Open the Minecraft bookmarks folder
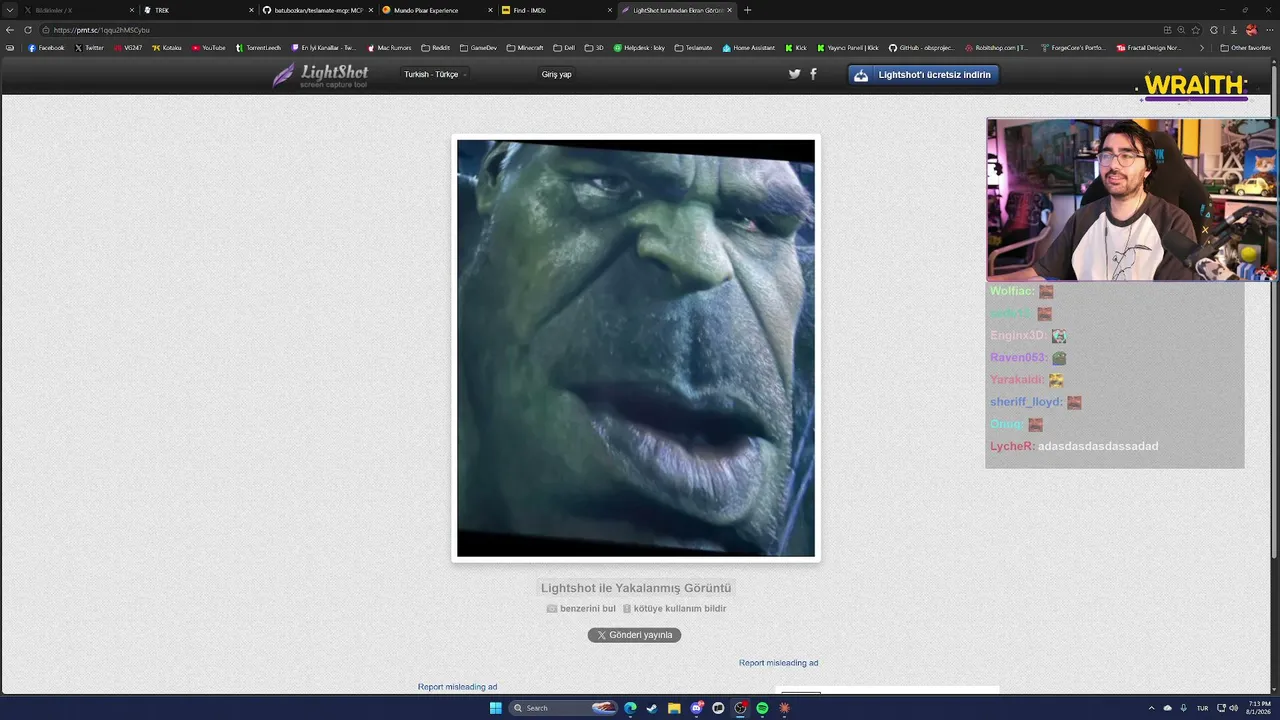Image resolution: width=1280 pixels, height=720 pixels. click(x=525, y=48)
